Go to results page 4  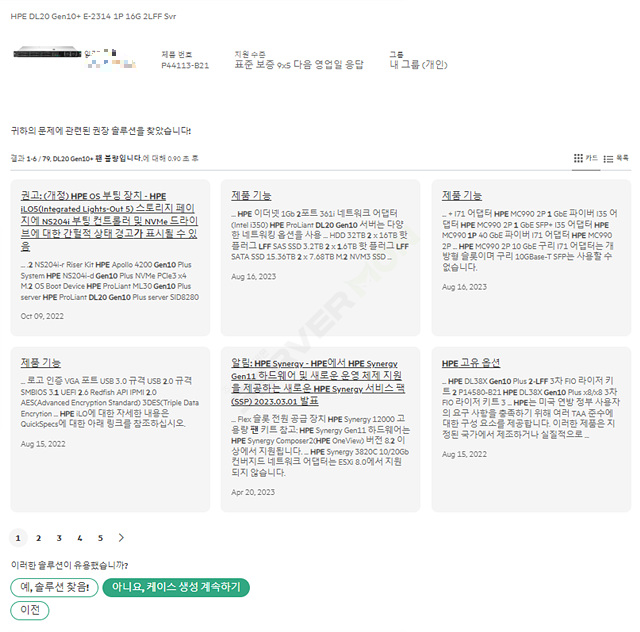point(80,538)
